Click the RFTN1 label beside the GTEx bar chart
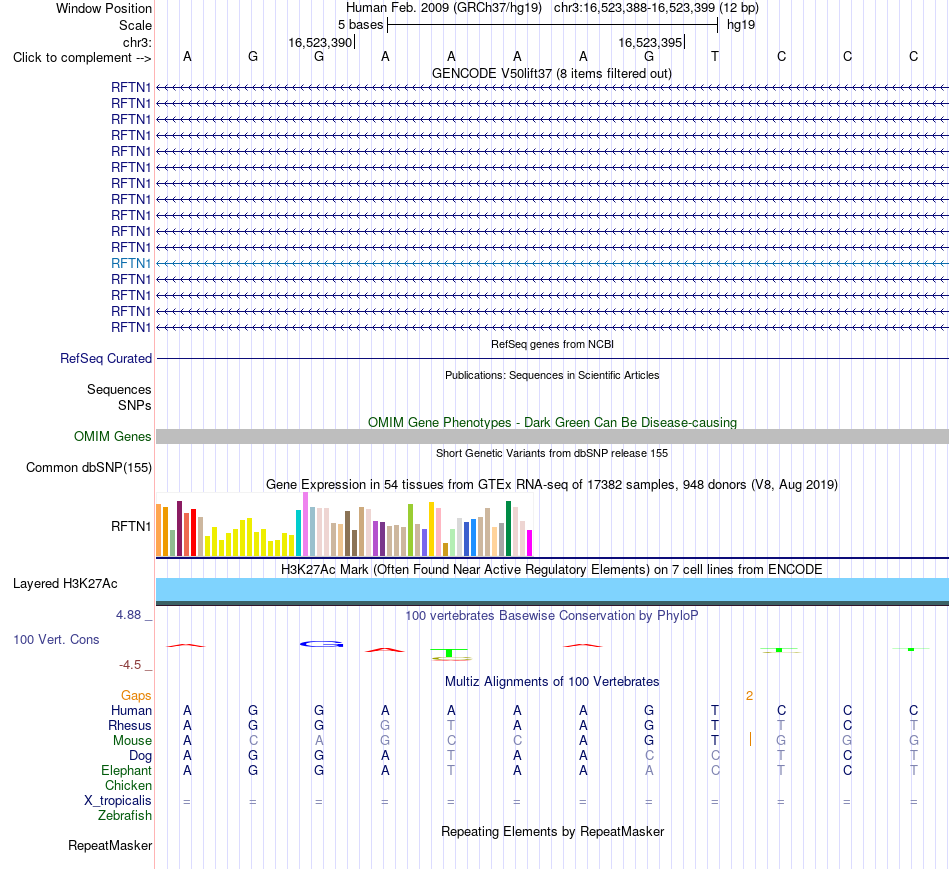 (131, 526)
